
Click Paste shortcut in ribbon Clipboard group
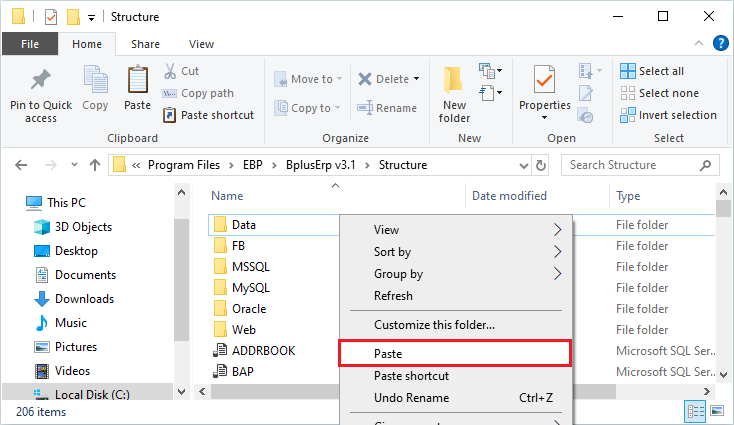[208, 115]
